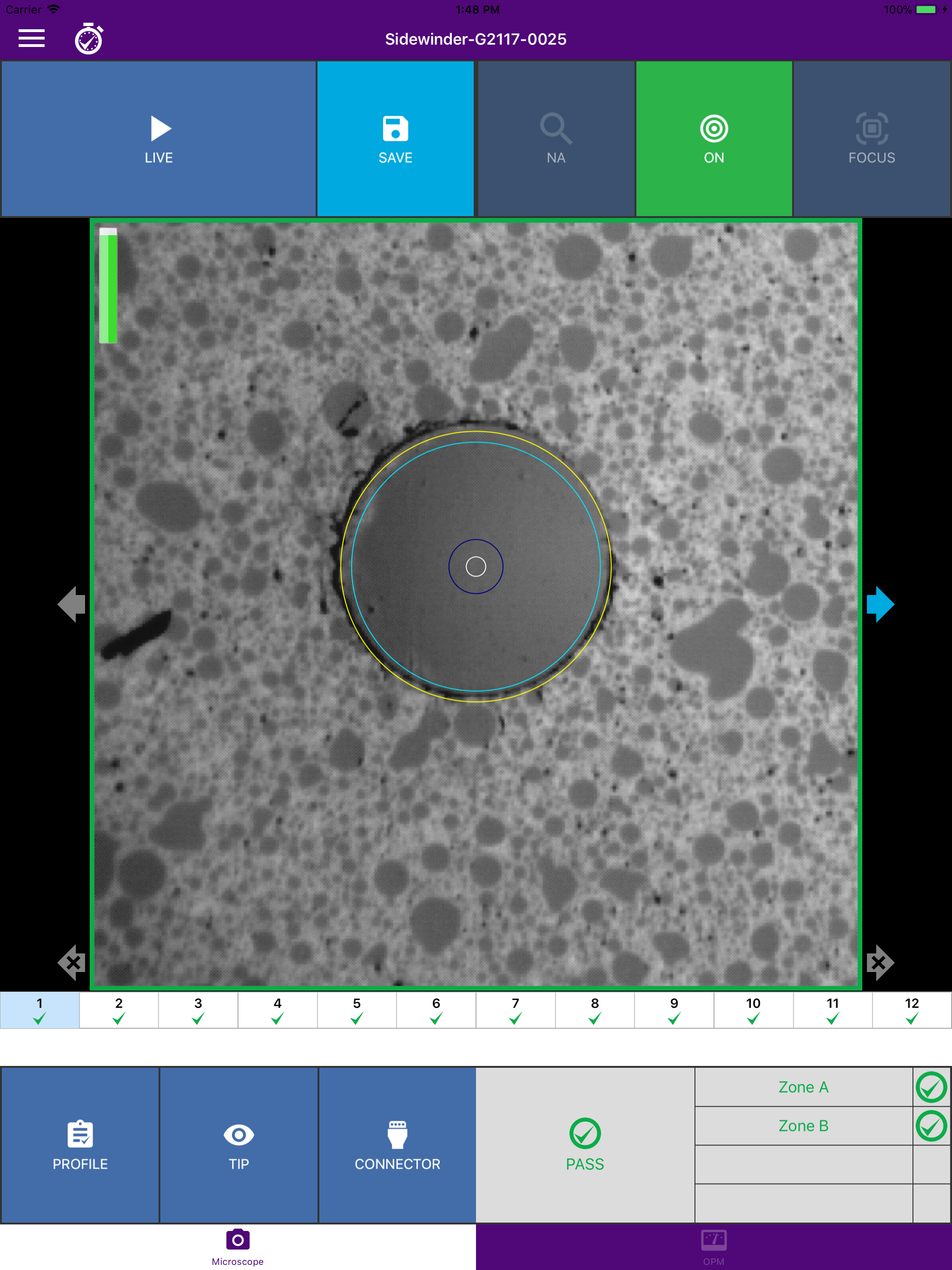Toggle the overlay ON button
This screenshot has width=952, height=1270.
714,139
